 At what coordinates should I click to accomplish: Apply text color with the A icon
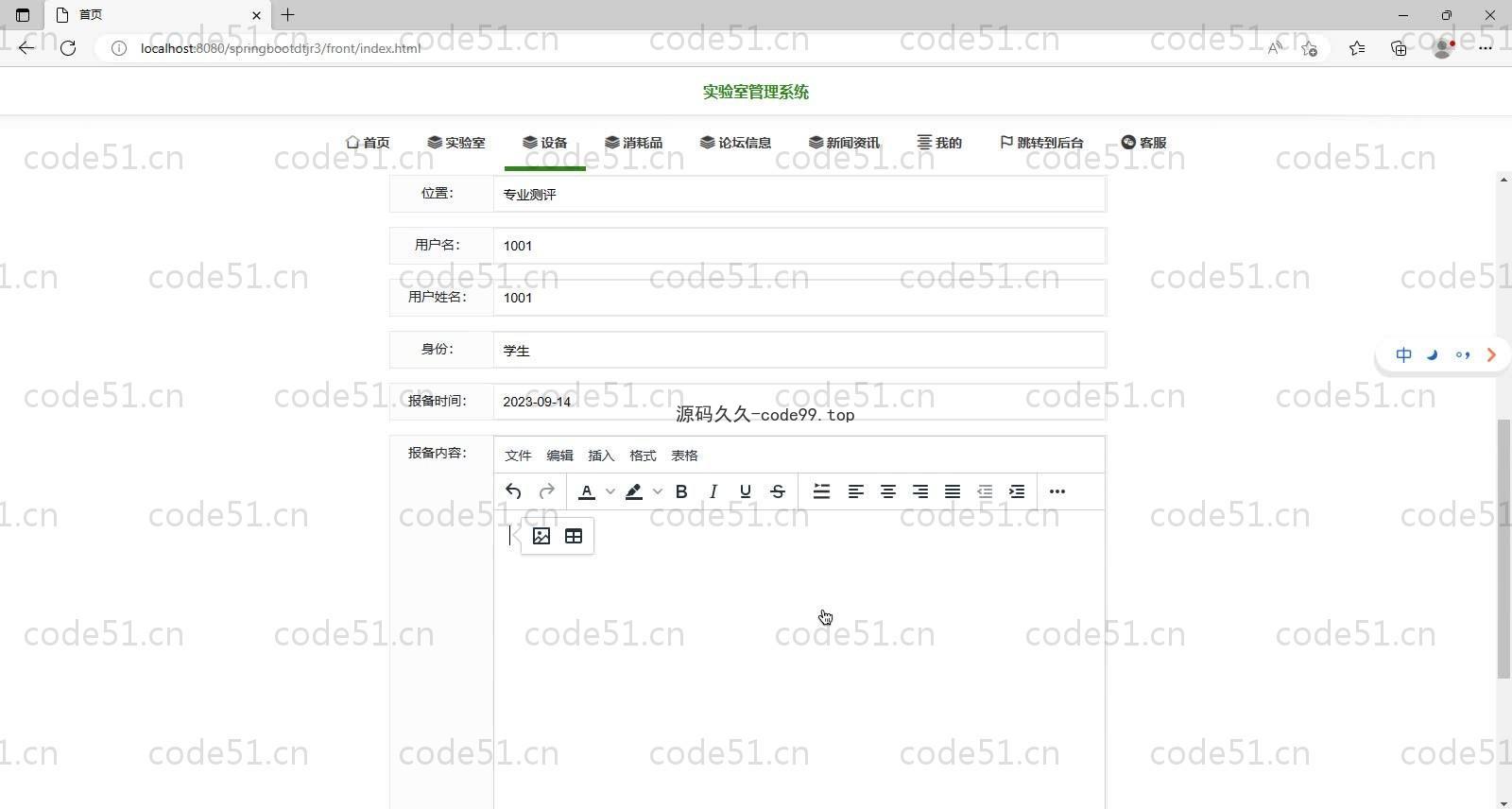tap(587, 491)
